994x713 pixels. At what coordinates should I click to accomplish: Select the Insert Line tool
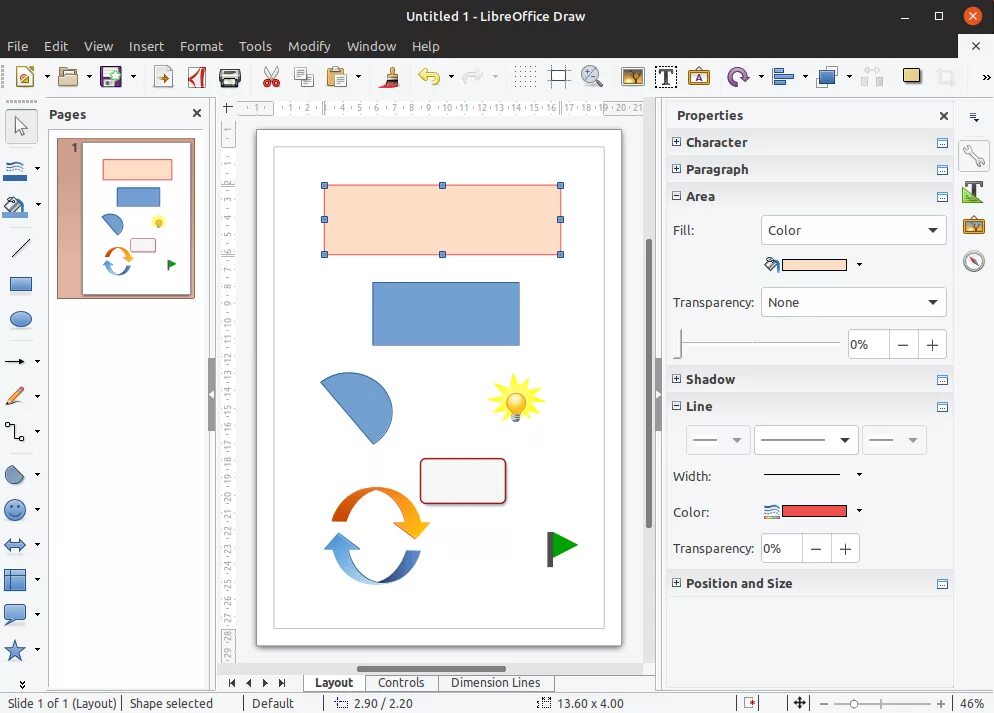[21, 248]
